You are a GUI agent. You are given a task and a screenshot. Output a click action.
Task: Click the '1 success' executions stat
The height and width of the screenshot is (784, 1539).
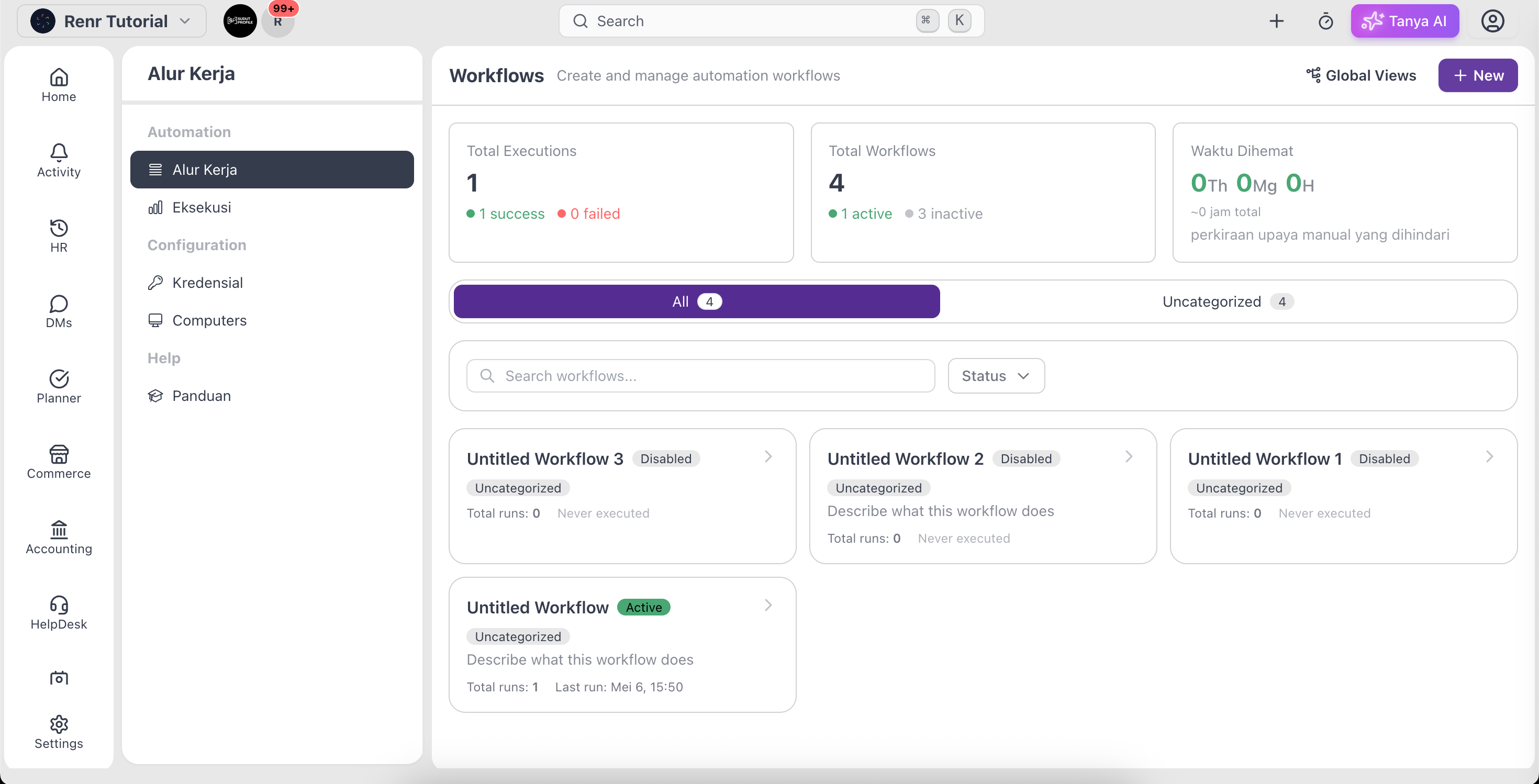click(x=506, y=213)
